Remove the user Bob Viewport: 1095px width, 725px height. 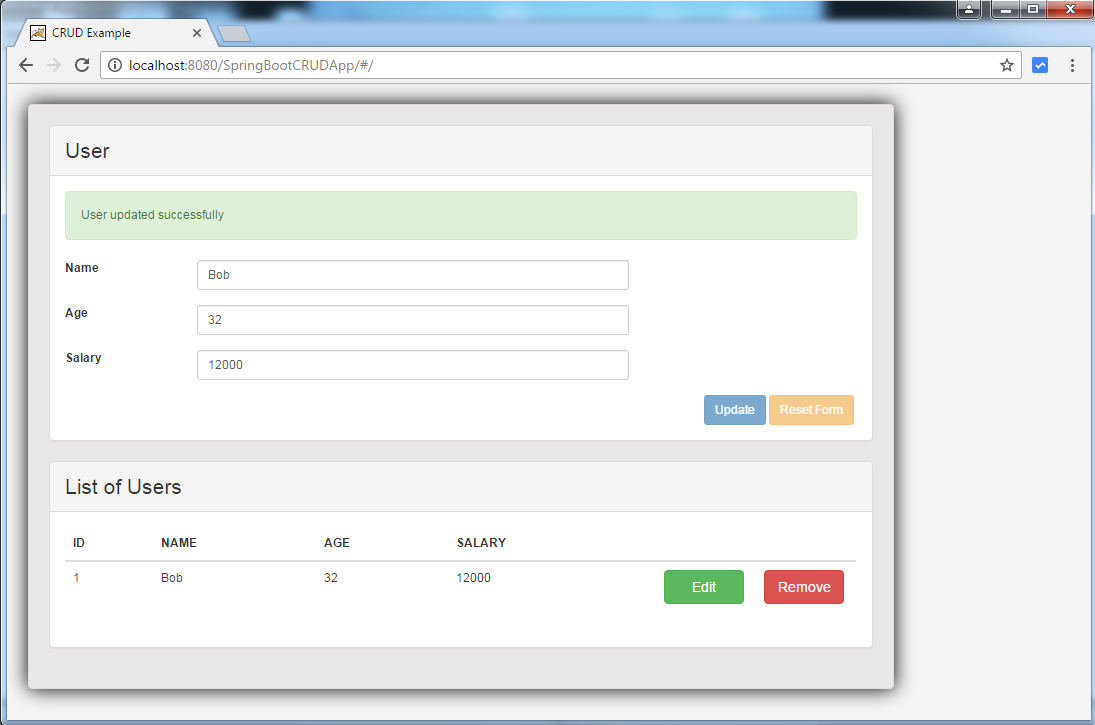[803, 587]
